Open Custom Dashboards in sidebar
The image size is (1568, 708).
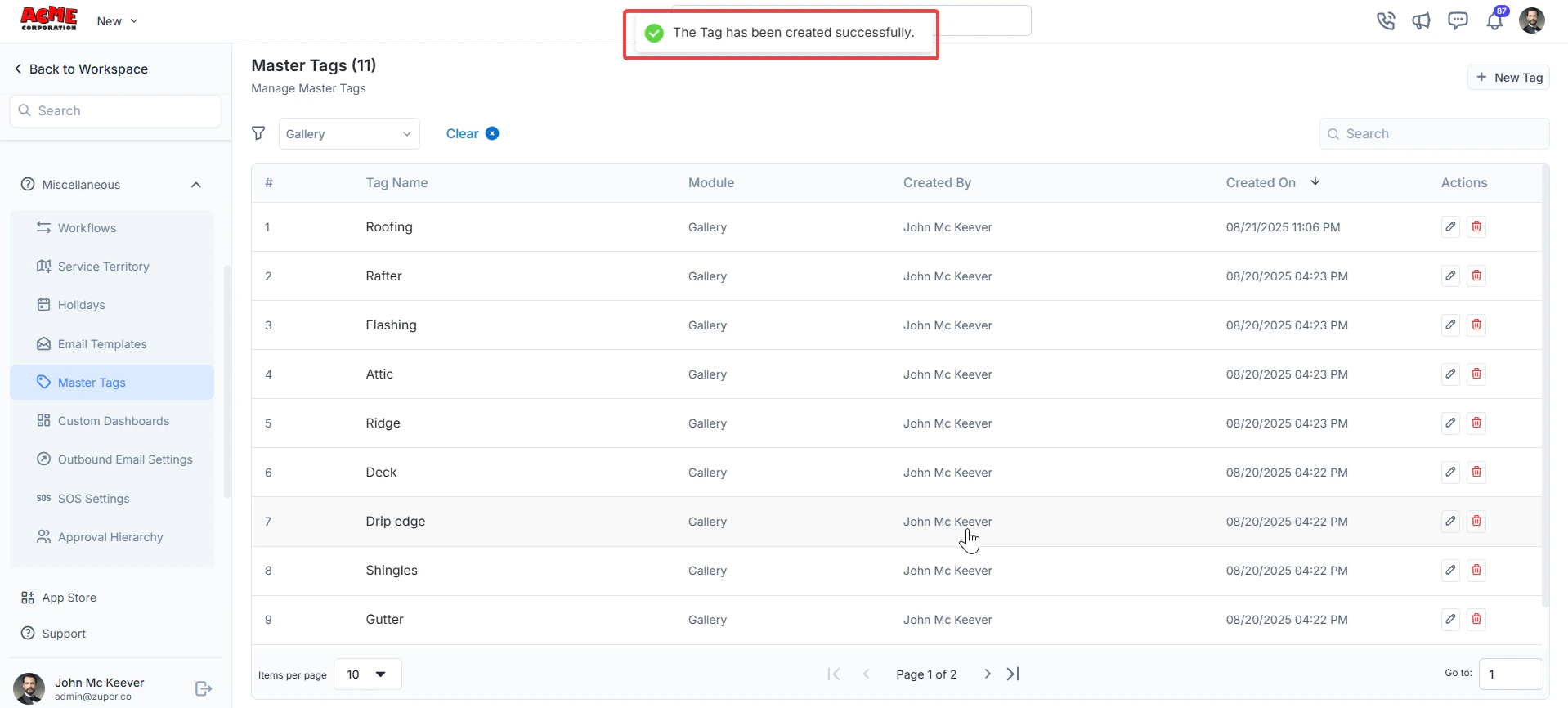pyautogui.click(x=112, y=421)
